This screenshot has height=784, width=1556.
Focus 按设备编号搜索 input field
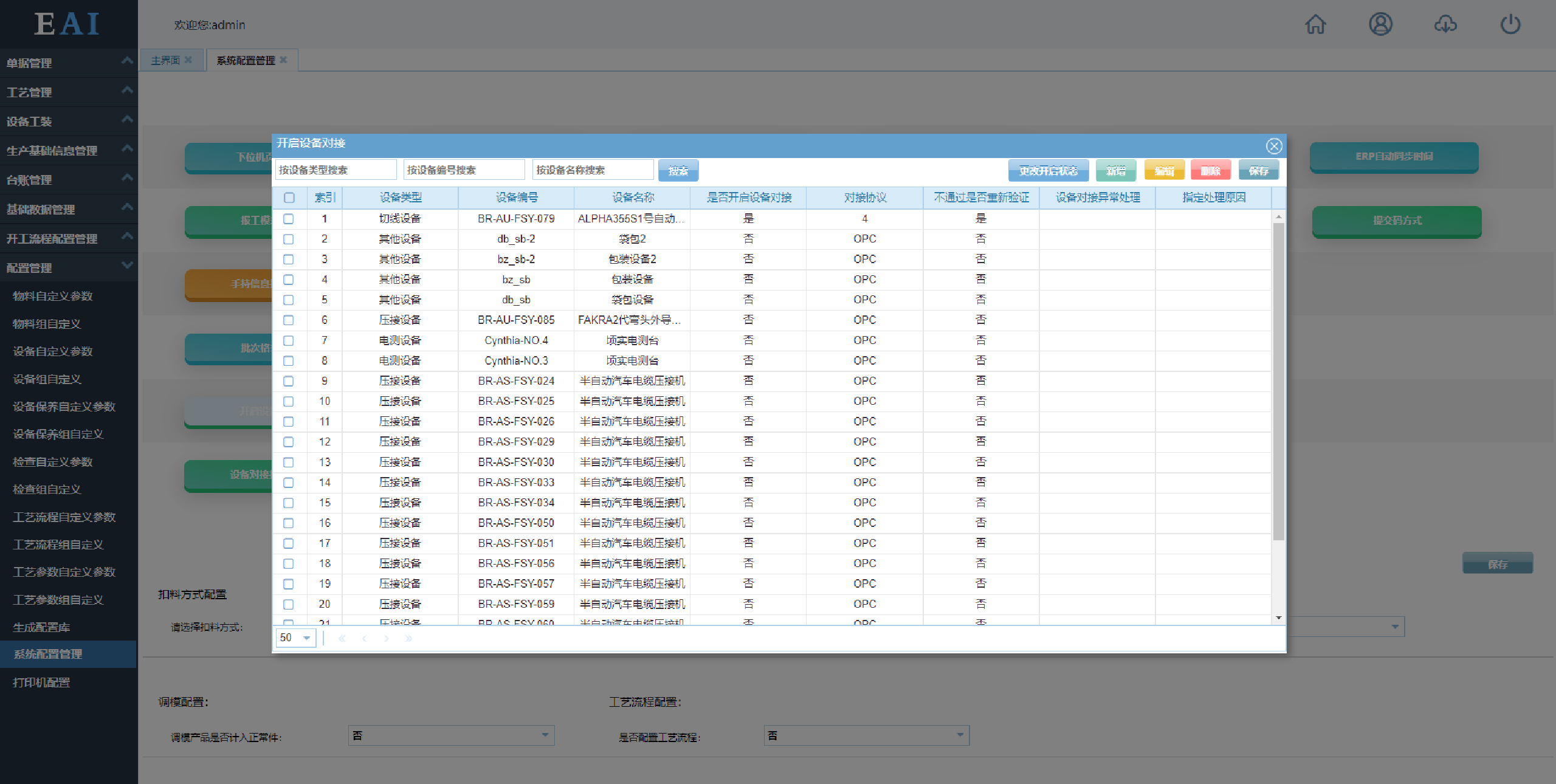pyautogui.click(x=464, y=170)
